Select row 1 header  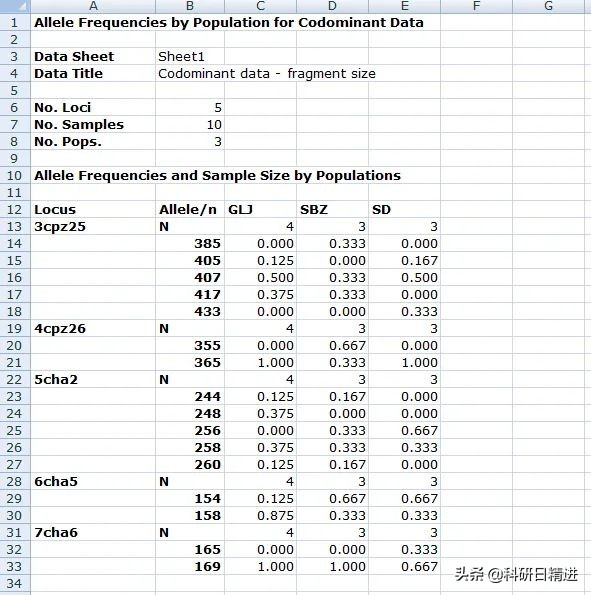pyautogui.click(x=14, y=22)
